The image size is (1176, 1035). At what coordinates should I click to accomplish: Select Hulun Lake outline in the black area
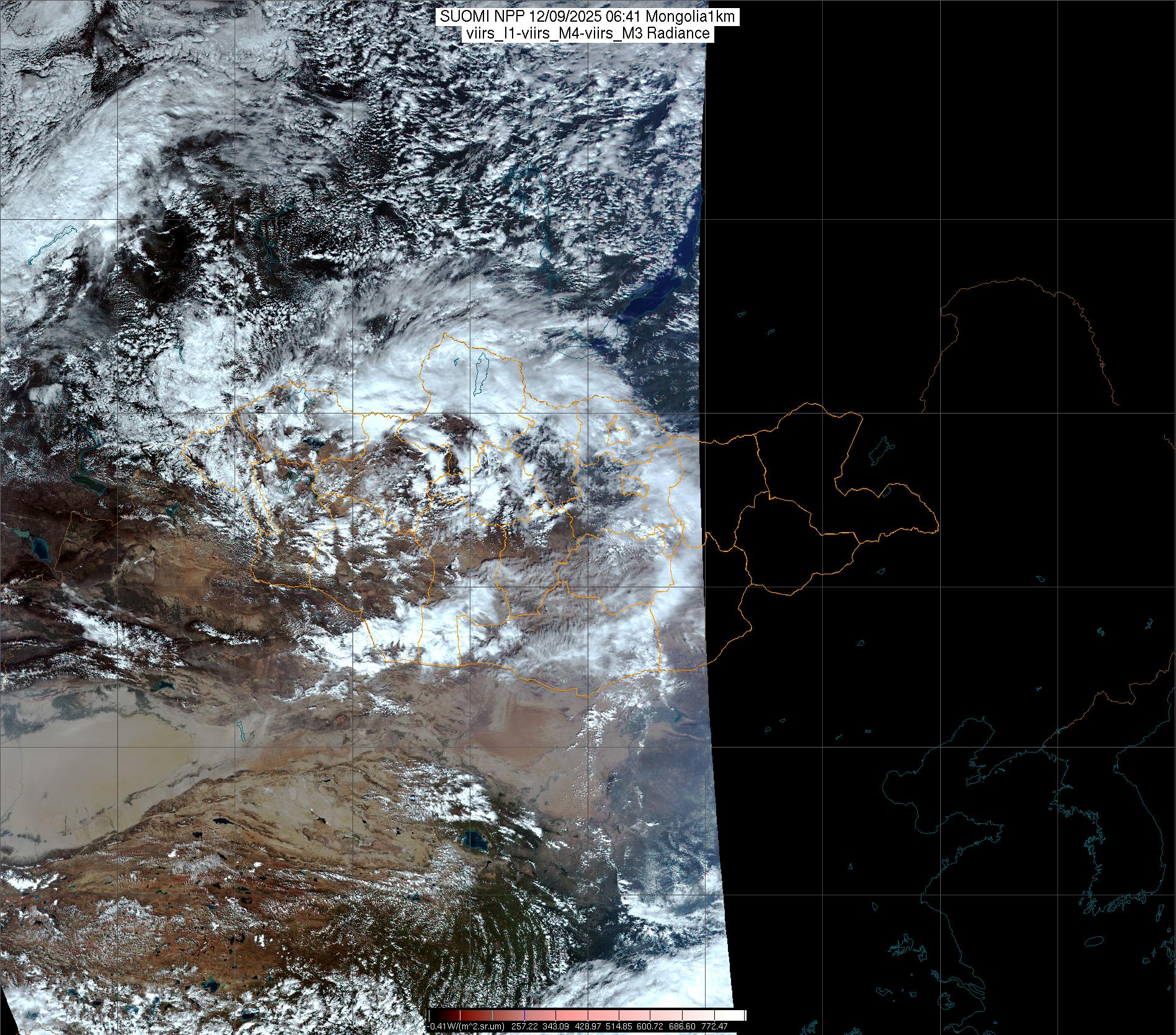tap(880, 451)
